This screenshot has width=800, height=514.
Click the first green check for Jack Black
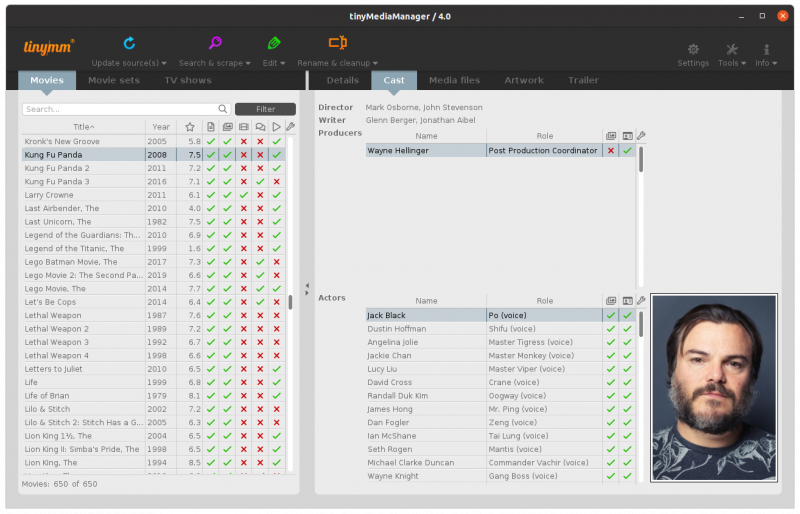[611, 315]
